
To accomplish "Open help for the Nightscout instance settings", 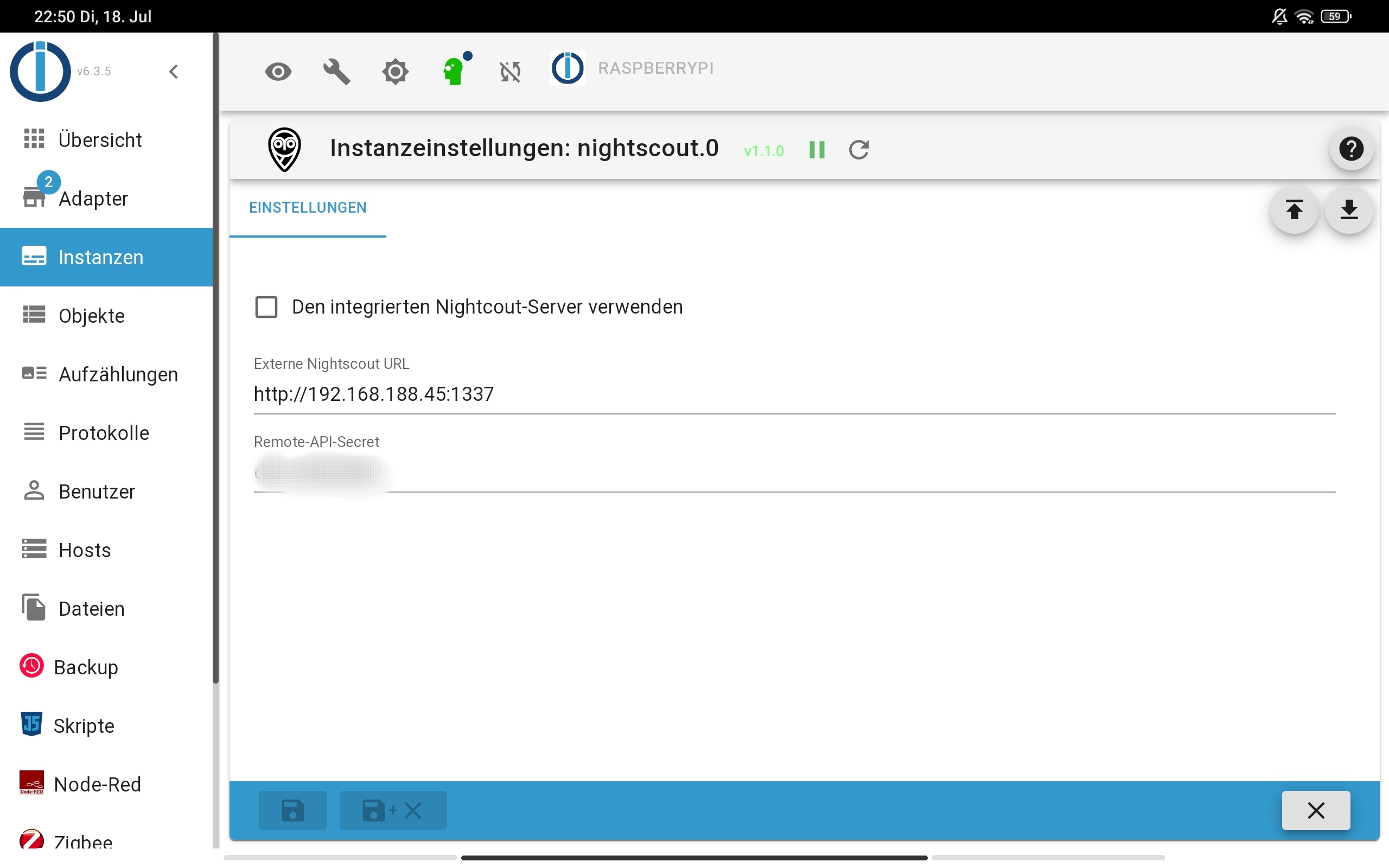I will click(1351, 149).
